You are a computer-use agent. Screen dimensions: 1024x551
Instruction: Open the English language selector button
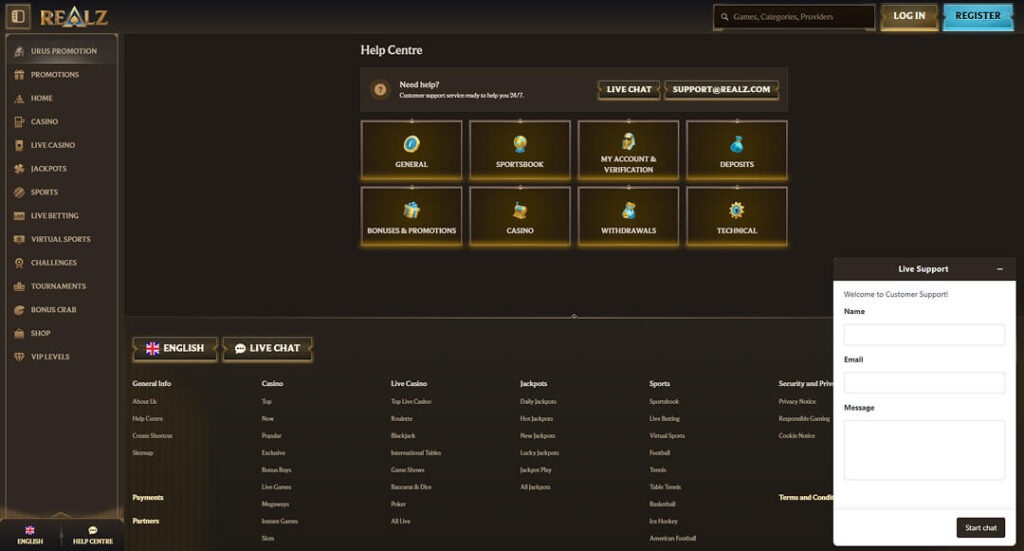pos(175,348)
